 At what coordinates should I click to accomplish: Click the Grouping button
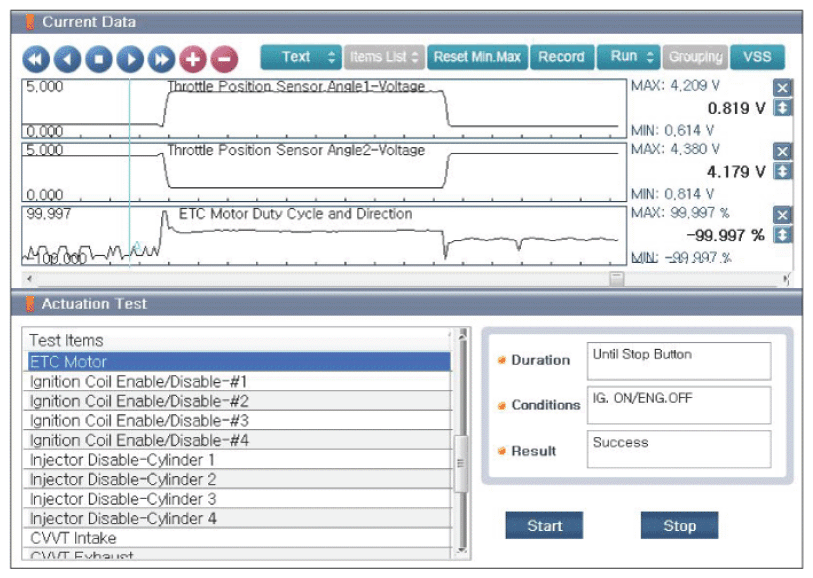click(695, 57)
